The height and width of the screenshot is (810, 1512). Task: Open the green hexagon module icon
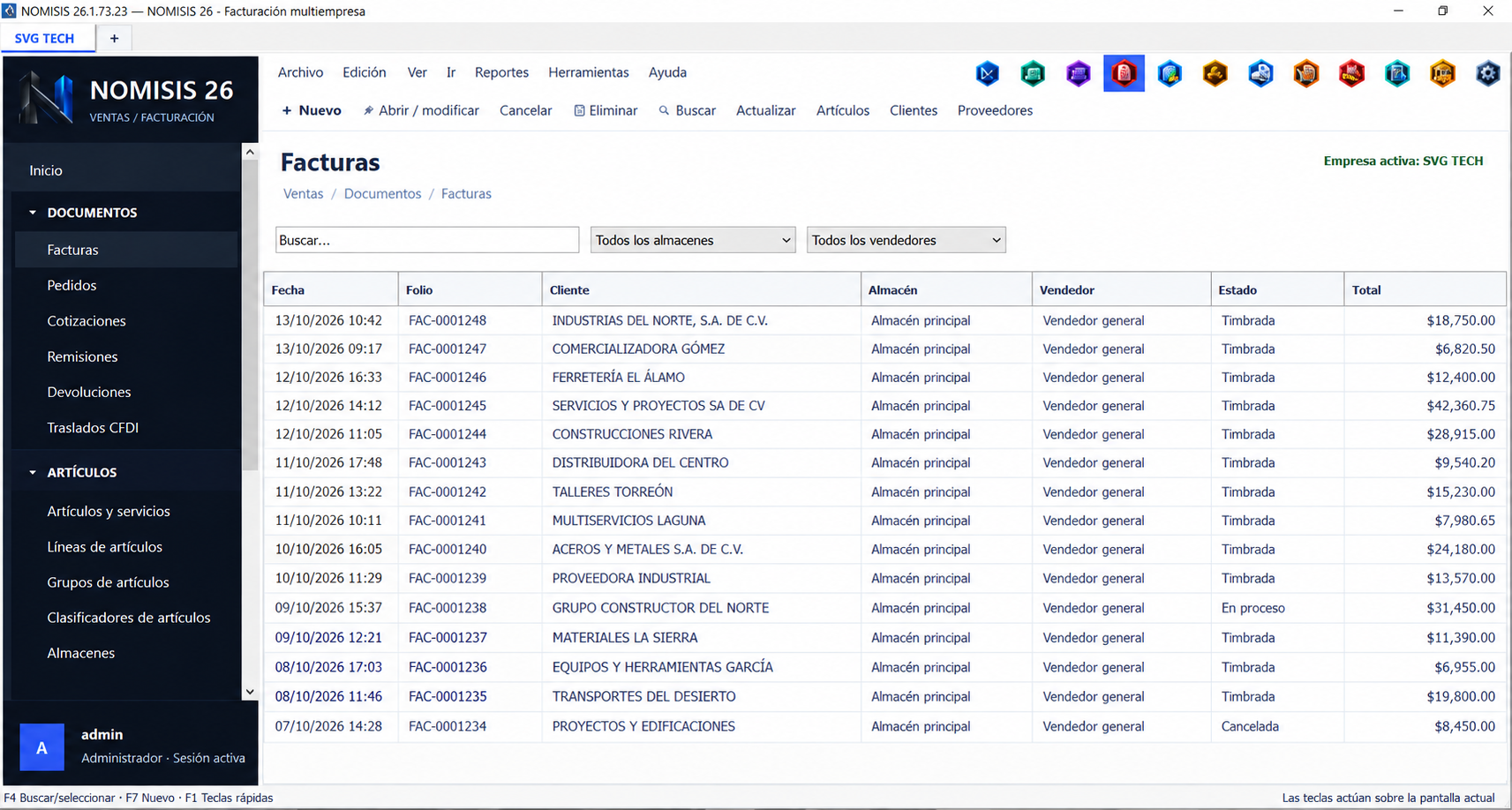(1033, 73)
